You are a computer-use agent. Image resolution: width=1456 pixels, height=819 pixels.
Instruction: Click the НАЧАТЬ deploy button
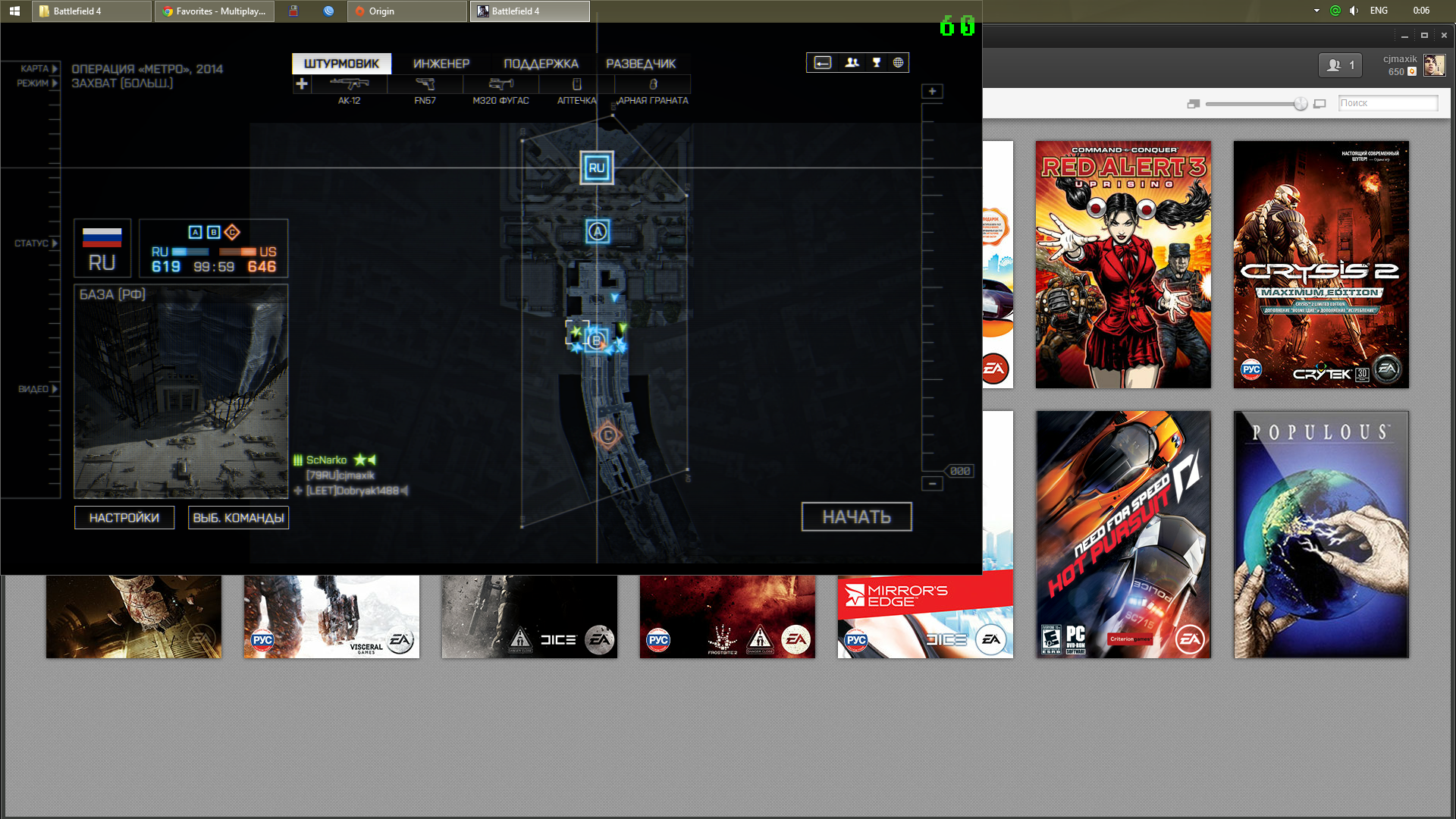click(x=857, y=517)
